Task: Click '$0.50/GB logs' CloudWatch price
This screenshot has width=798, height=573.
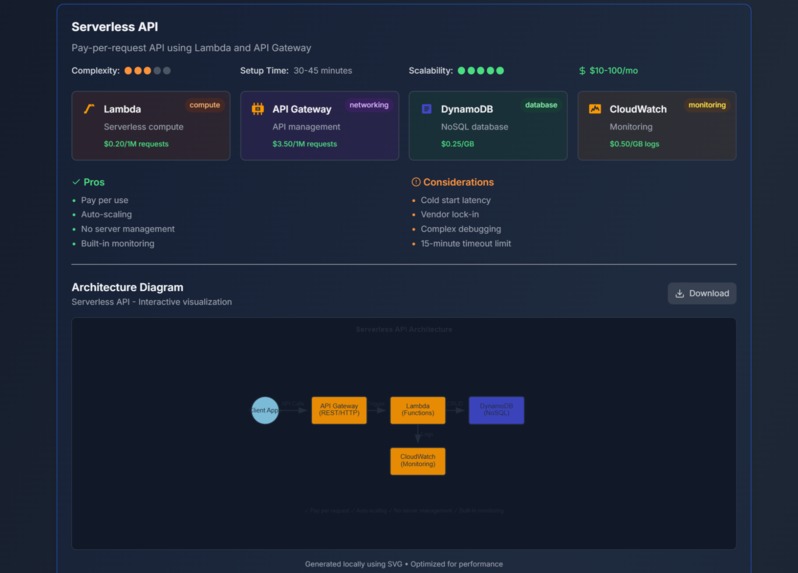Action: point(634,144)
